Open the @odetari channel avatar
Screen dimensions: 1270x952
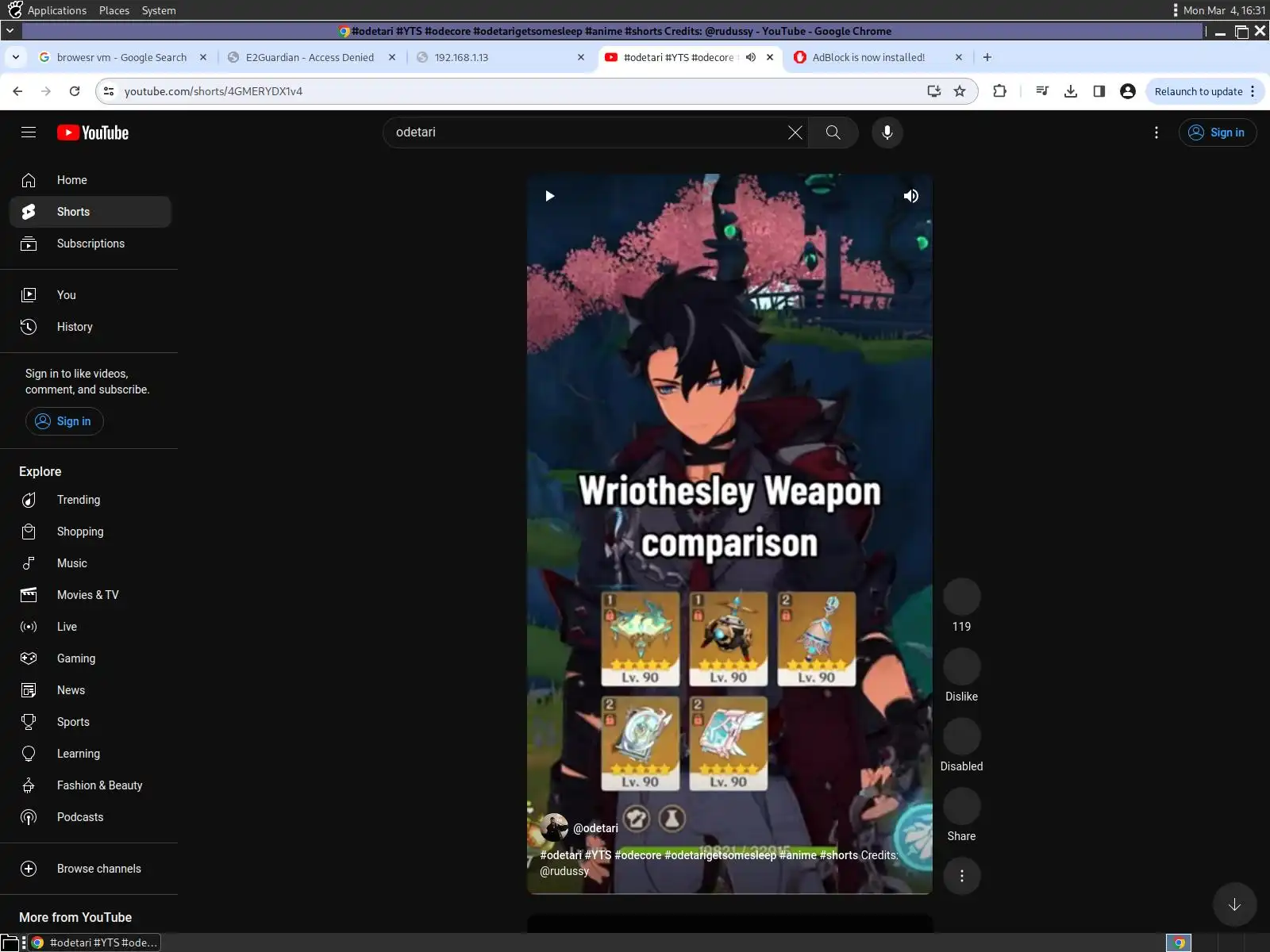(x=554, y=828)
